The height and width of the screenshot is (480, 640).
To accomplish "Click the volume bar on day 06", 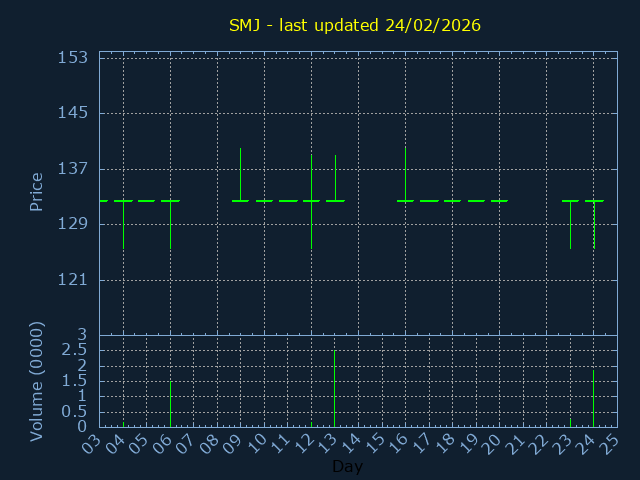I will tap(170, 404).
